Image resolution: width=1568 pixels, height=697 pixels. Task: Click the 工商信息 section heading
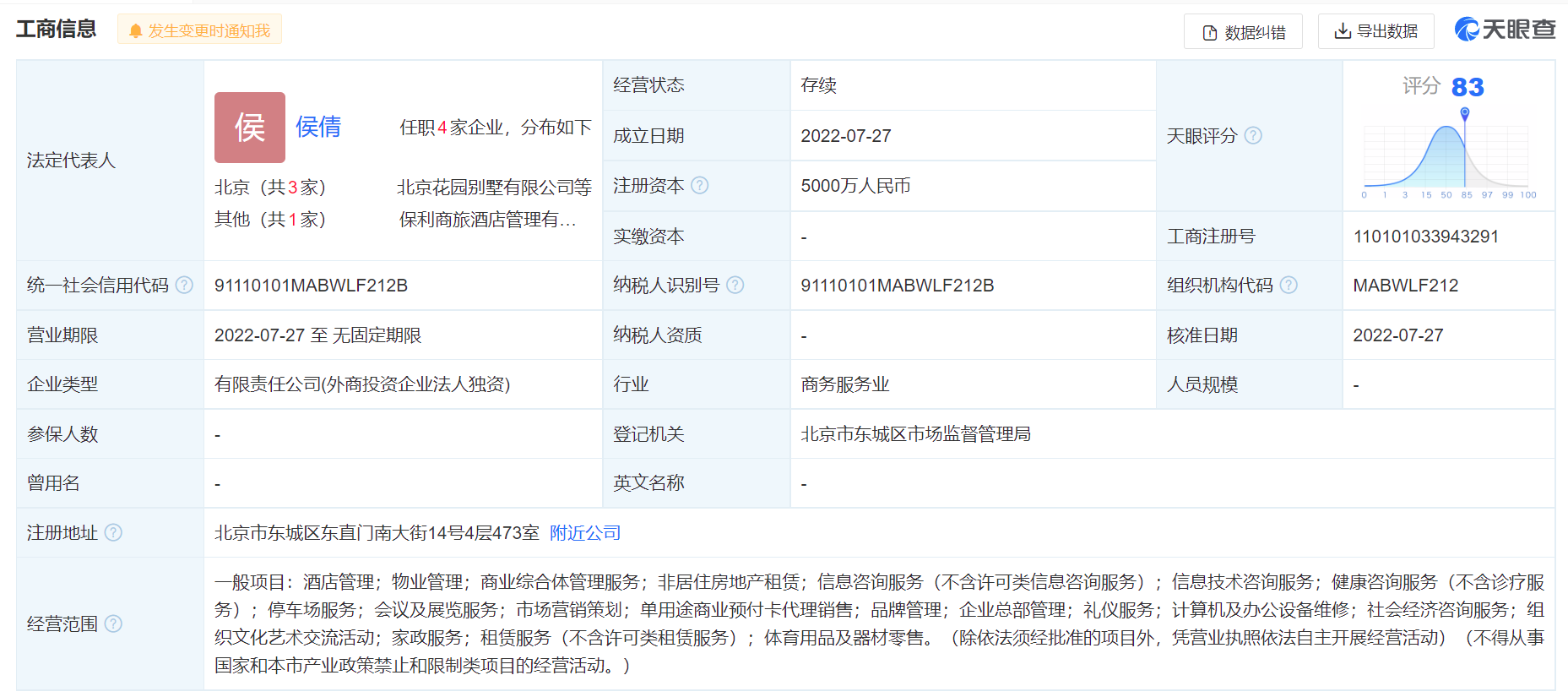(x=57, y=30)
